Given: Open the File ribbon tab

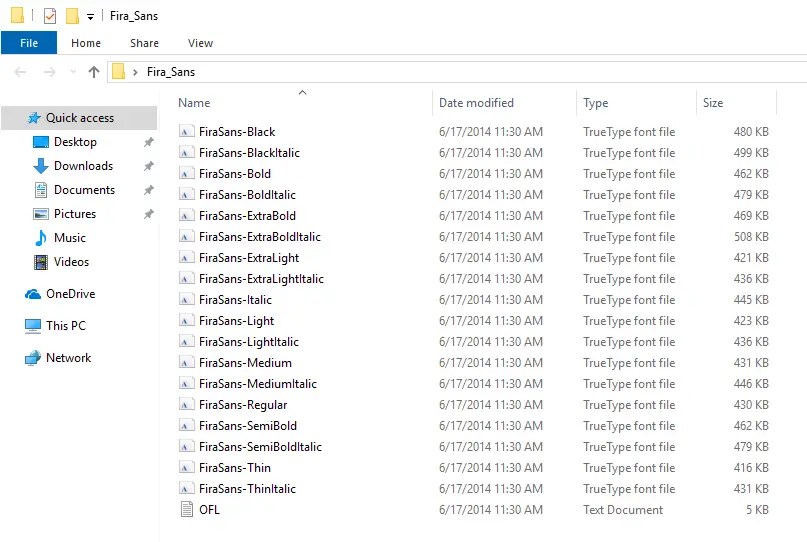Looking at the screenshot, I should click(29, 43).
